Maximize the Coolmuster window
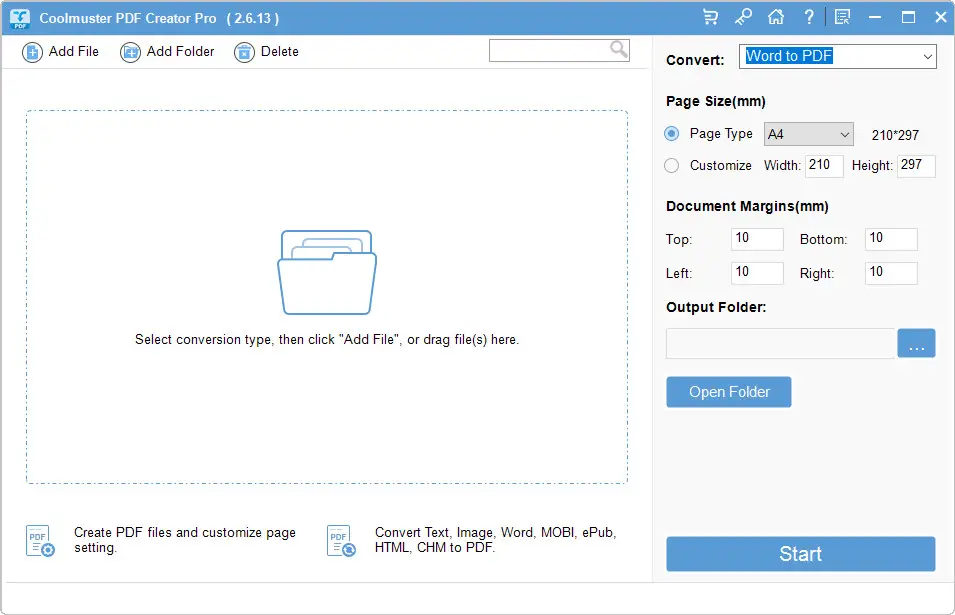This screenshot has height=615, width=955. (x=908, y=17)
